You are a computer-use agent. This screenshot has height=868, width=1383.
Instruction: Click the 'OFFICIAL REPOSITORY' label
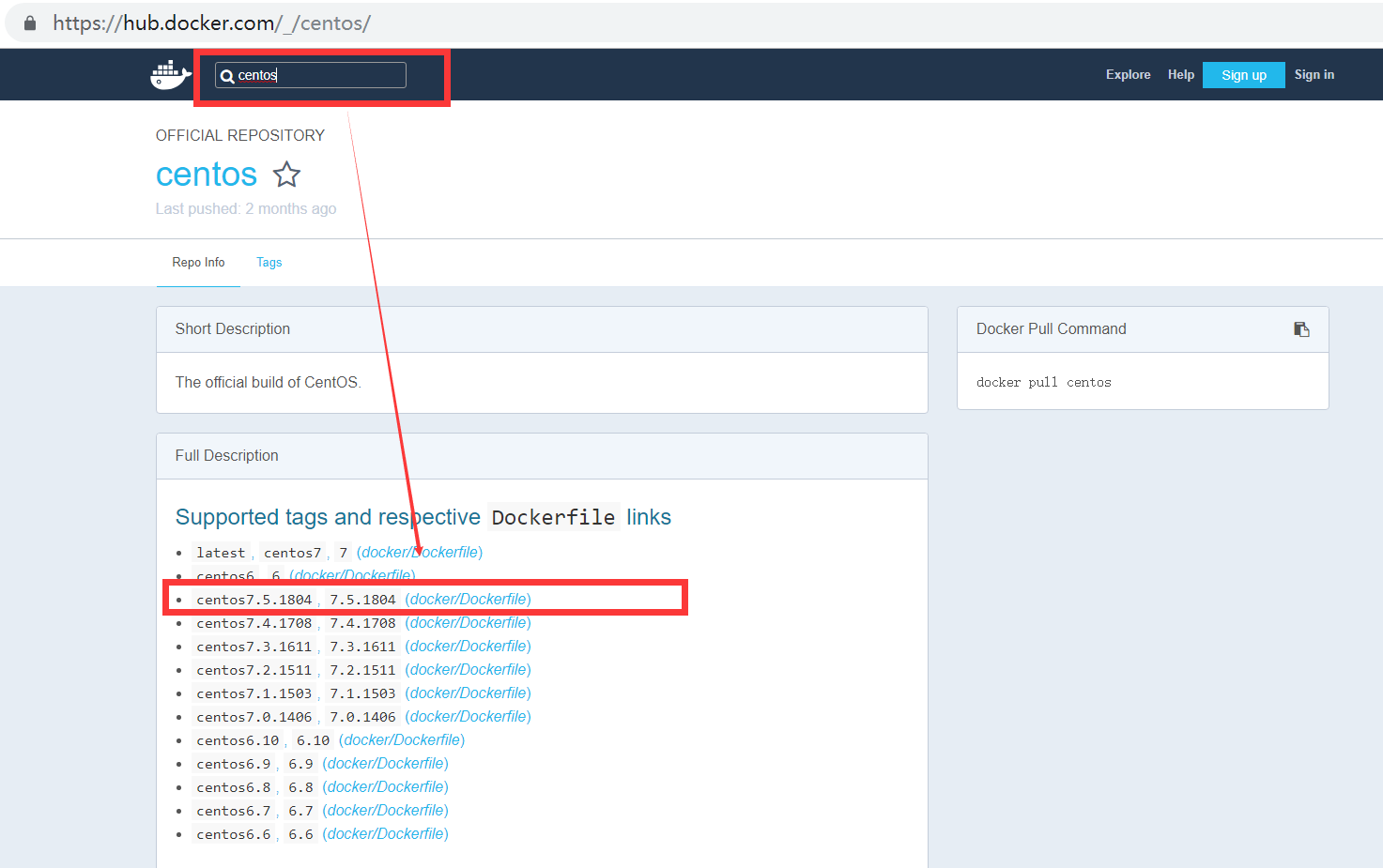pos(240,136)
